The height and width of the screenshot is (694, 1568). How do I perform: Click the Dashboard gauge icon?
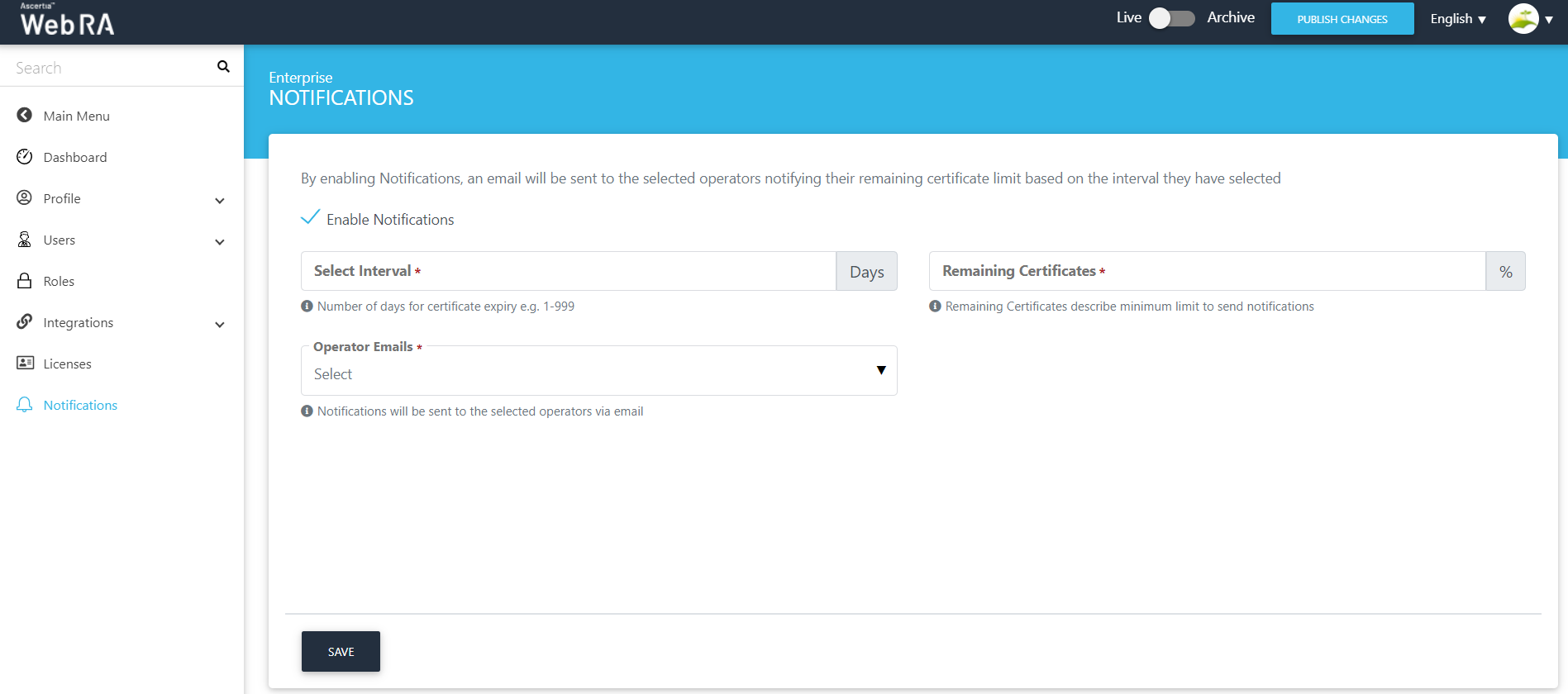pyautogui.click(x=25, y=156)
